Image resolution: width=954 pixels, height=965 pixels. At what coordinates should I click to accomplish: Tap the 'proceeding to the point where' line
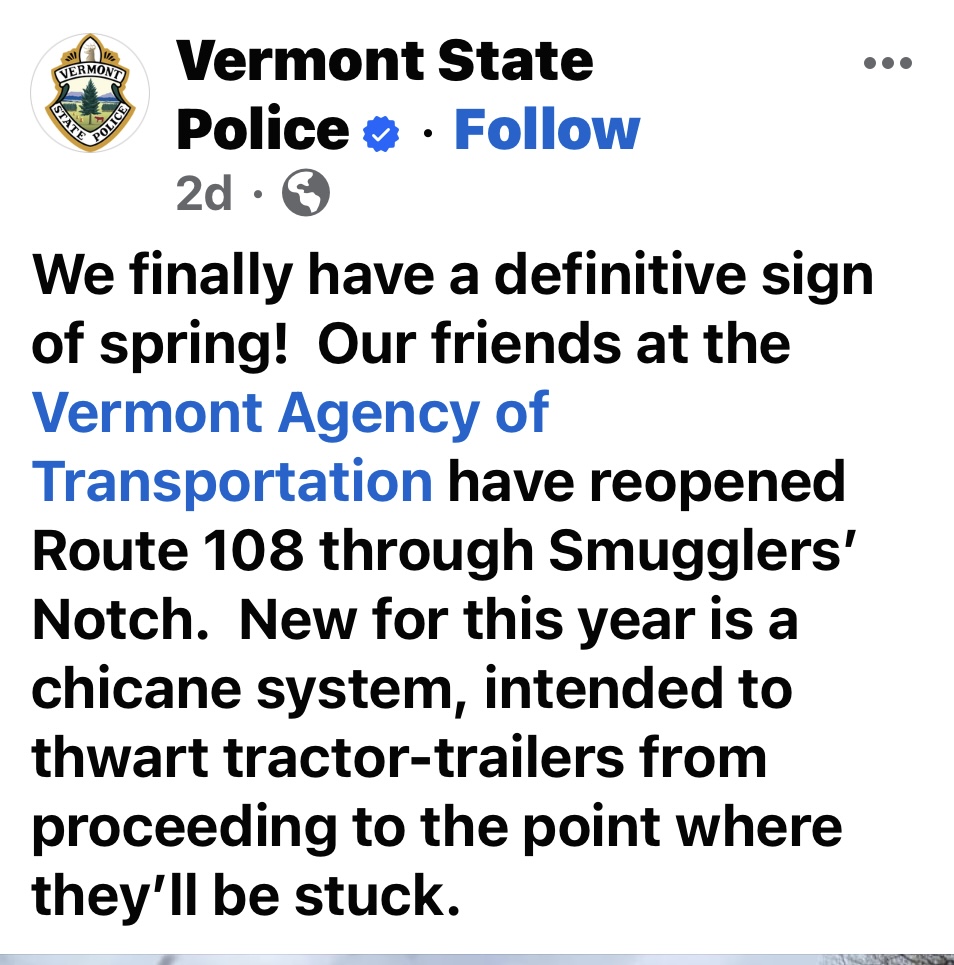pos(437,828)
